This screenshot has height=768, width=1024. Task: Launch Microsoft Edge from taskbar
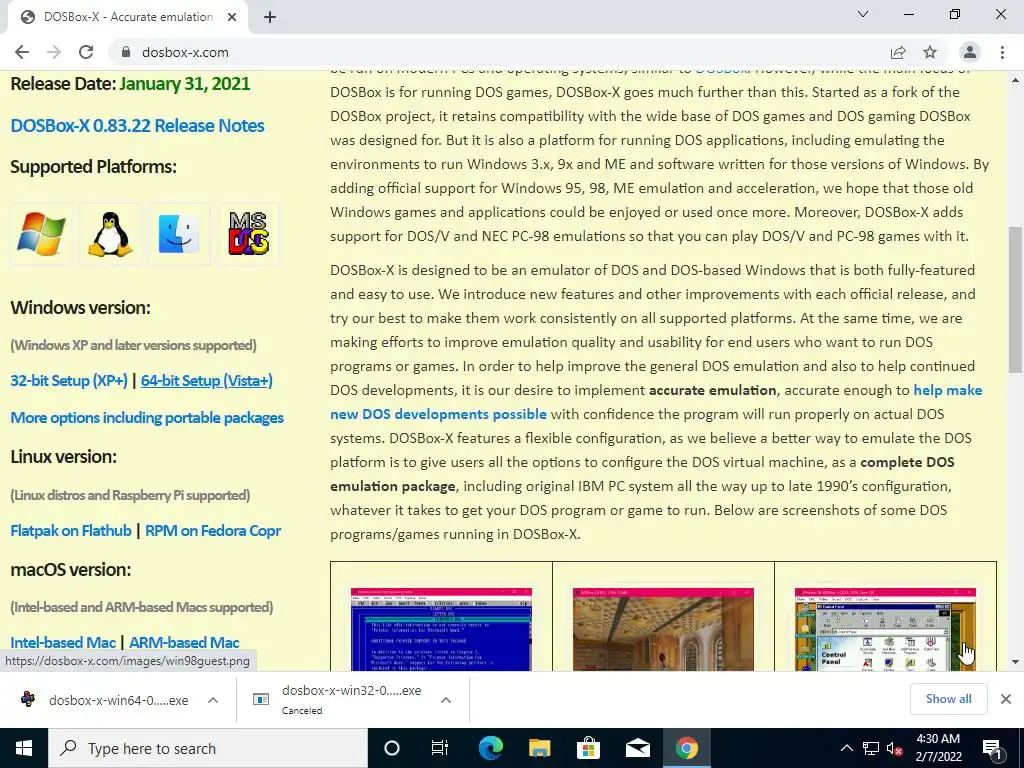tap(490, 748)
